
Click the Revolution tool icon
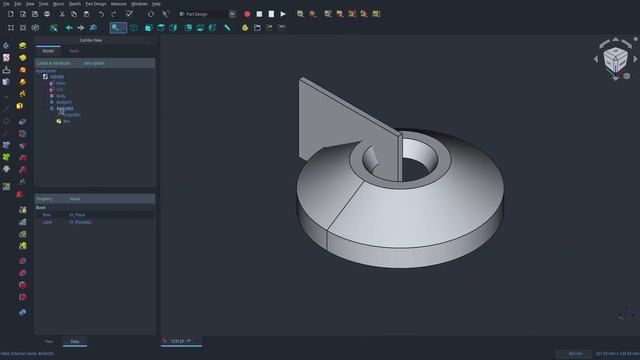click(x=22, y=58)
